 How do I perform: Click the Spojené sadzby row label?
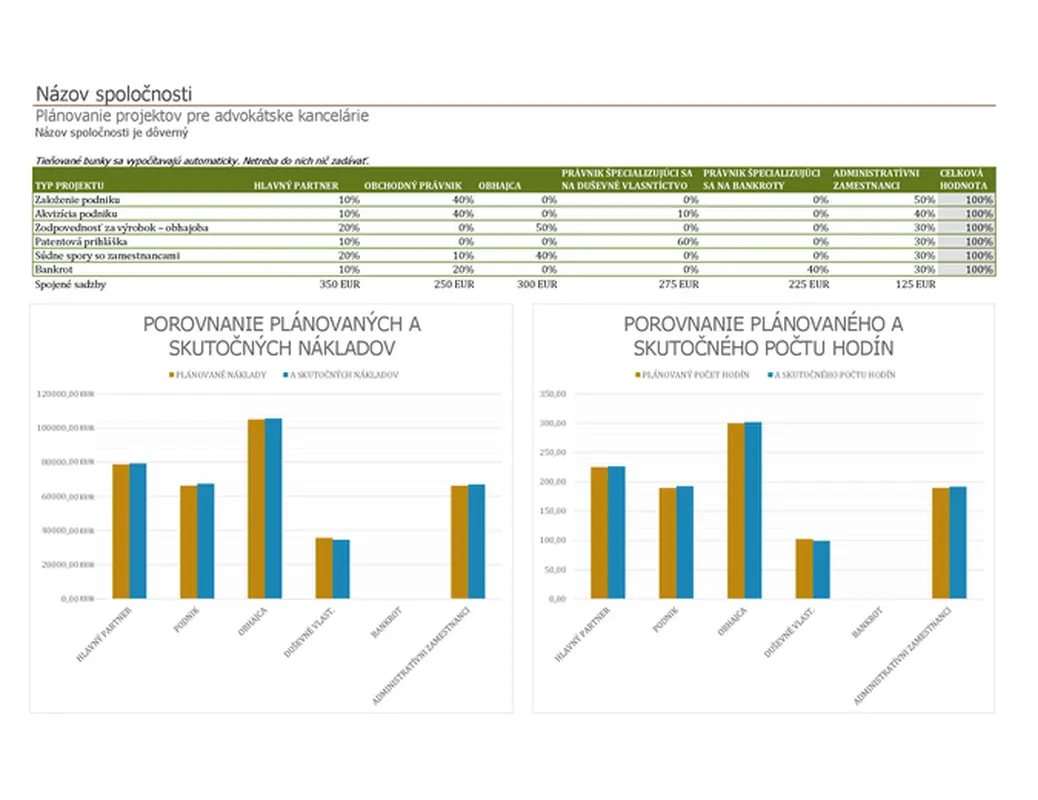point(70,284)
